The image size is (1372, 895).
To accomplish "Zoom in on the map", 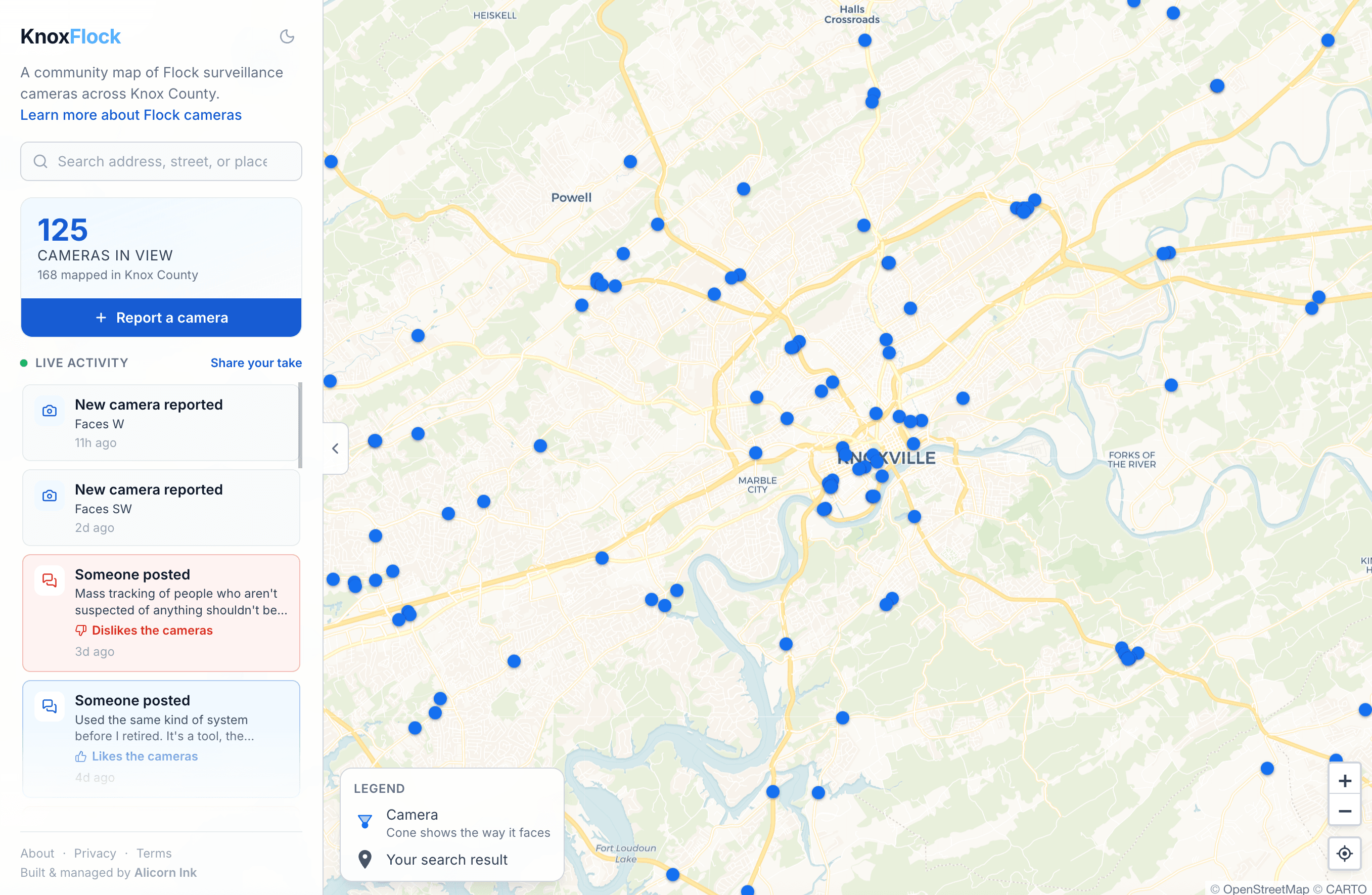I will [1344, 780].
